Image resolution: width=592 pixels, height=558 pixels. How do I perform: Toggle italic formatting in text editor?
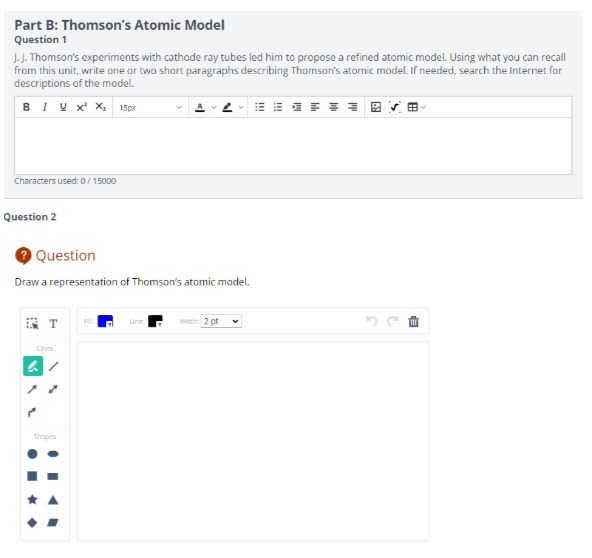coord(45,107)
